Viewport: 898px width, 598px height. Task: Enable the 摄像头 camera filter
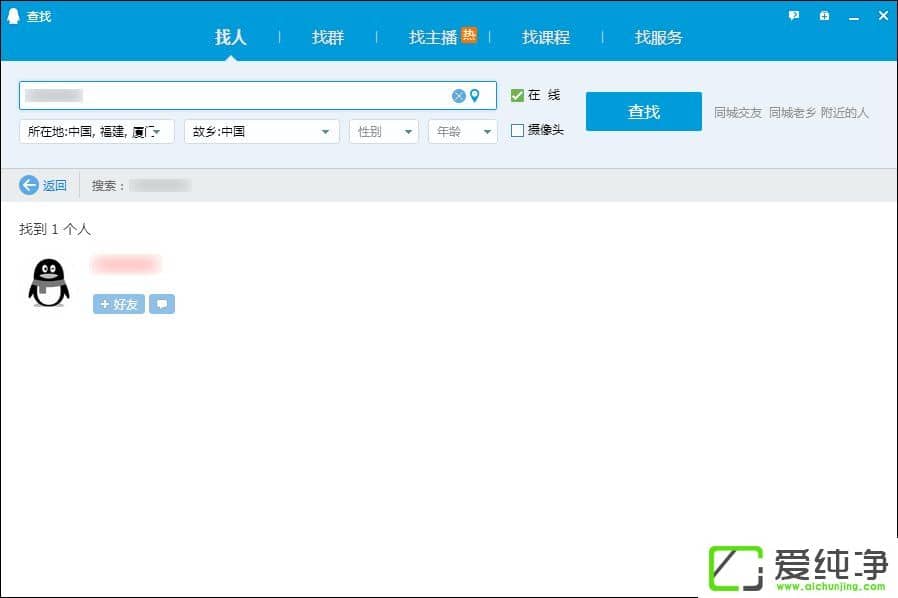[x=517, y=130]
